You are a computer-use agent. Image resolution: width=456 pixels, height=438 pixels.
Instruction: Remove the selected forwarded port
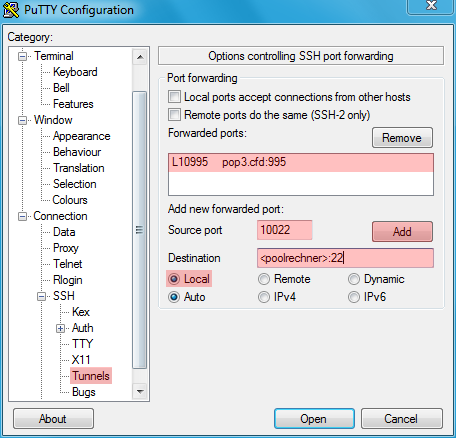pyautogui.click(x=402, y=137)
